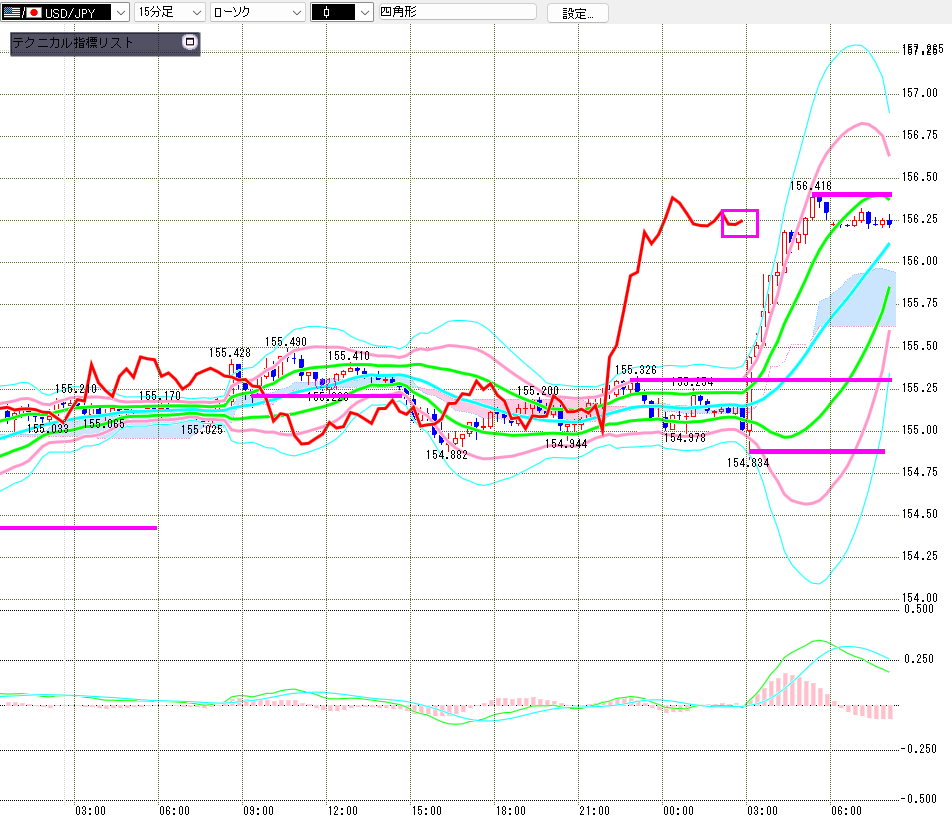Click the 155.410 price label
Viewport: 952px width, 819px height.
[x=348, y=356]
